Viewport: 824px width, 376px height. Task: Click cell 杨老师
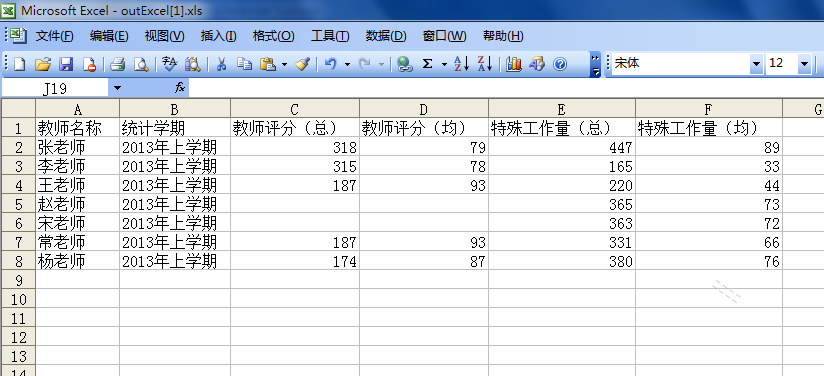coord(77,261)
